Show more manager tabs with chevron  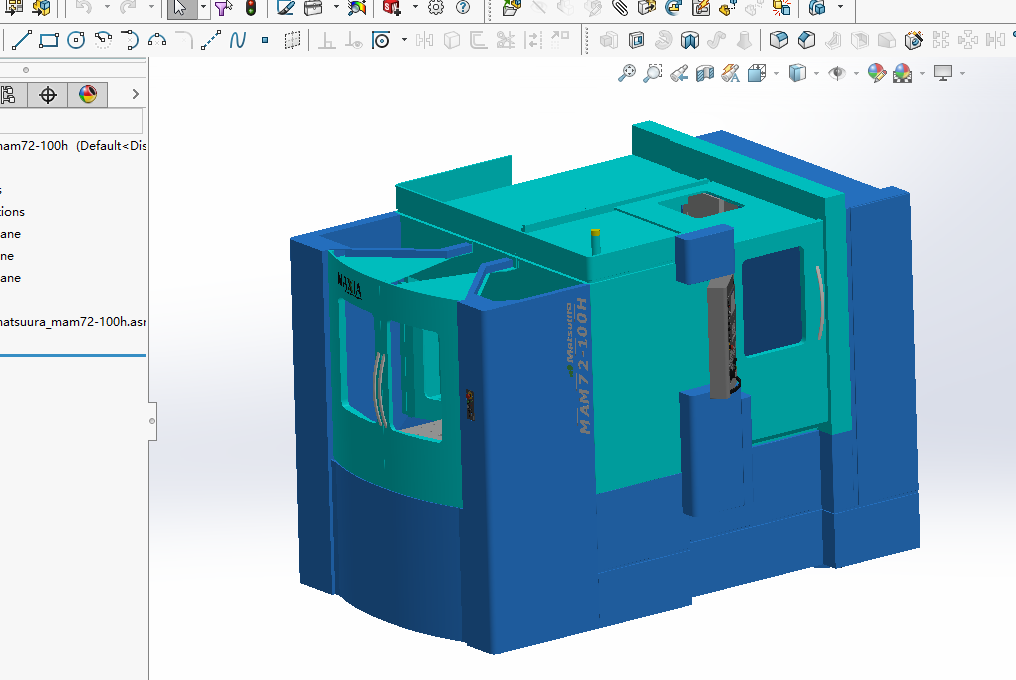[x=135, y=95]
